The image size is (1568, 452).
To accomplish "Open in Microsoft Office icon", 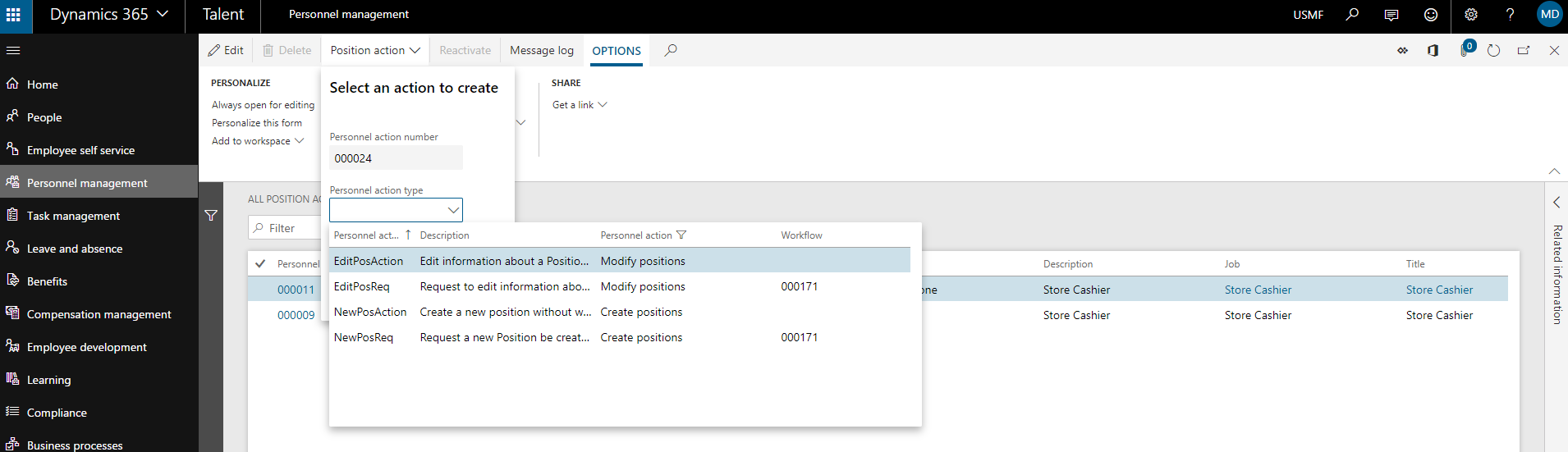I will 1433,51.
